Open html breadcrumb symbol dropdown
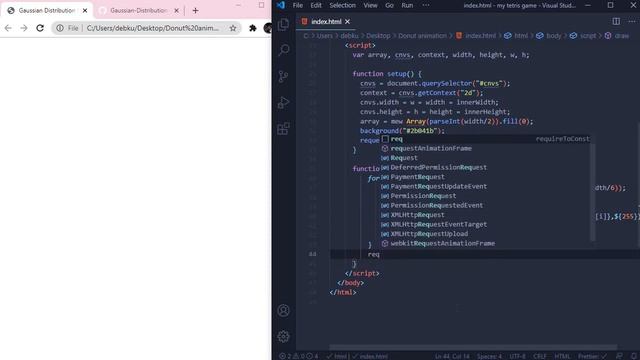The height and width of the screenshot is (360, 640). [516, 36]
